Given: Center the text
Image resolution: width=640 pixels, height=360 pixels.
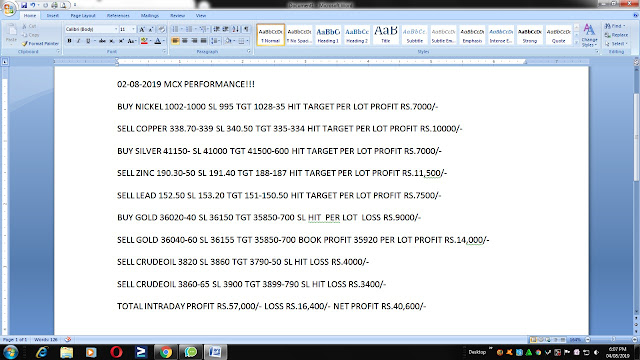Looking at the screenshot, I should pos(185,41).
